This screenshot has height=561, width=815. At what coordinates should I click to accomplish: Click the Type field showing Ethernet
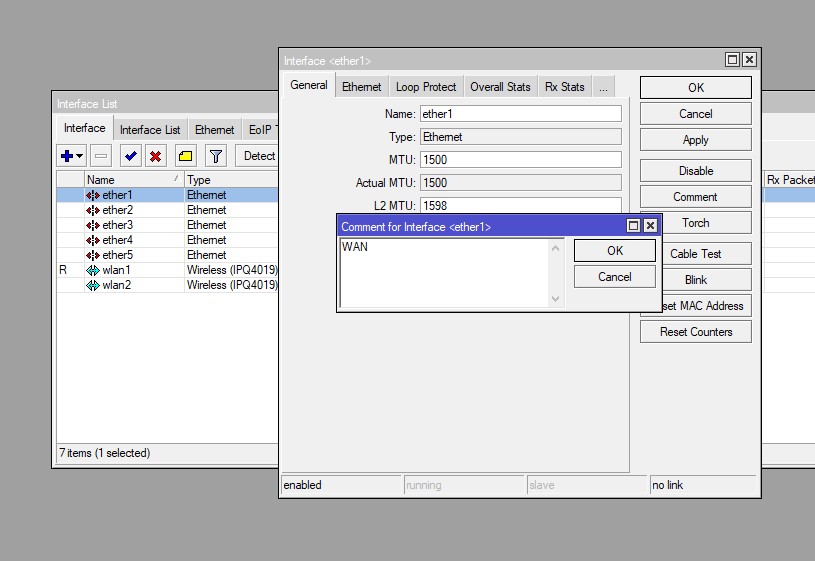(520, 137)
